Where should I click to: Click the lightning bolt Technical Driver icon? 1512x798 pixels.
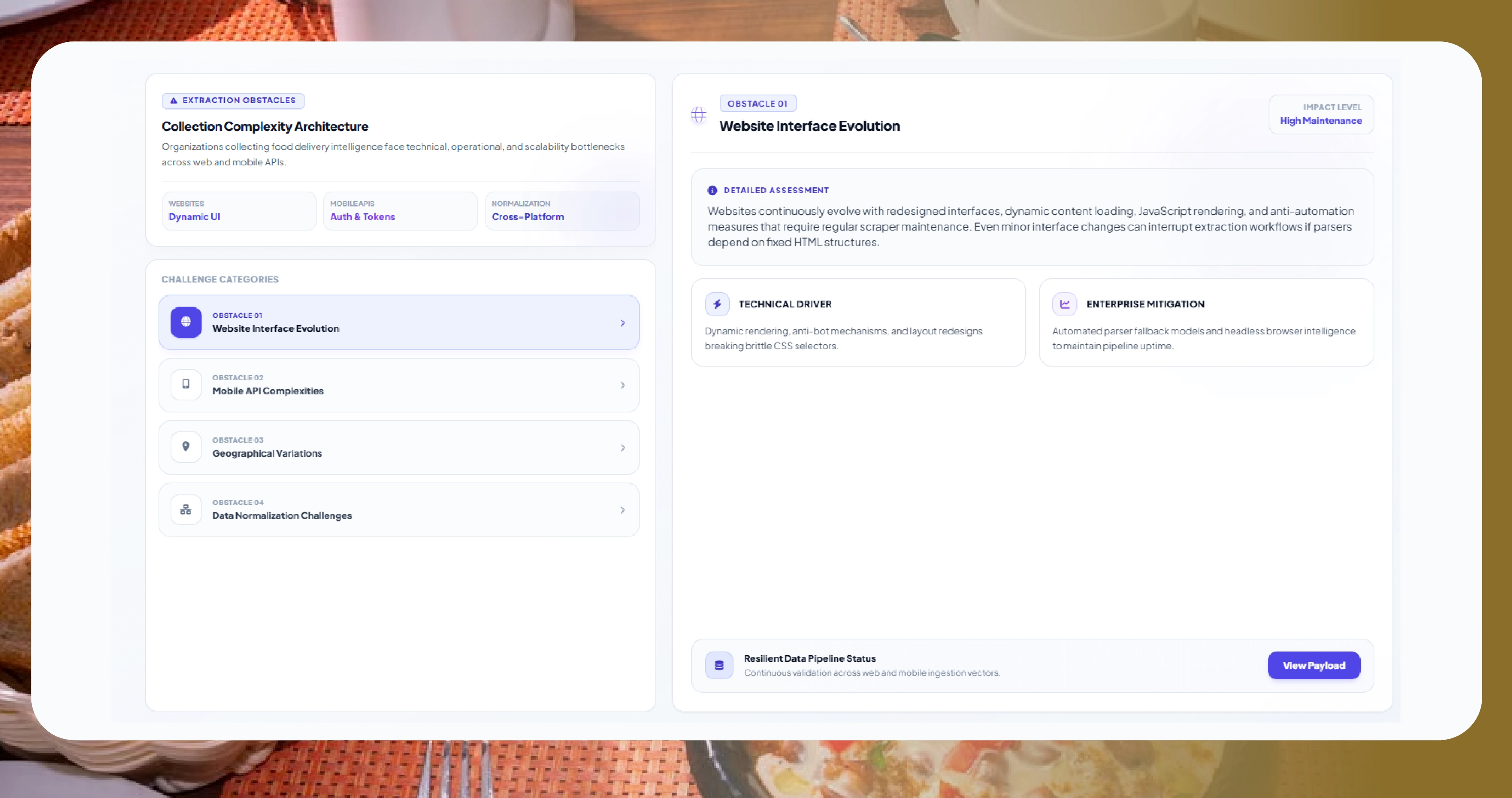click(717, 304)
